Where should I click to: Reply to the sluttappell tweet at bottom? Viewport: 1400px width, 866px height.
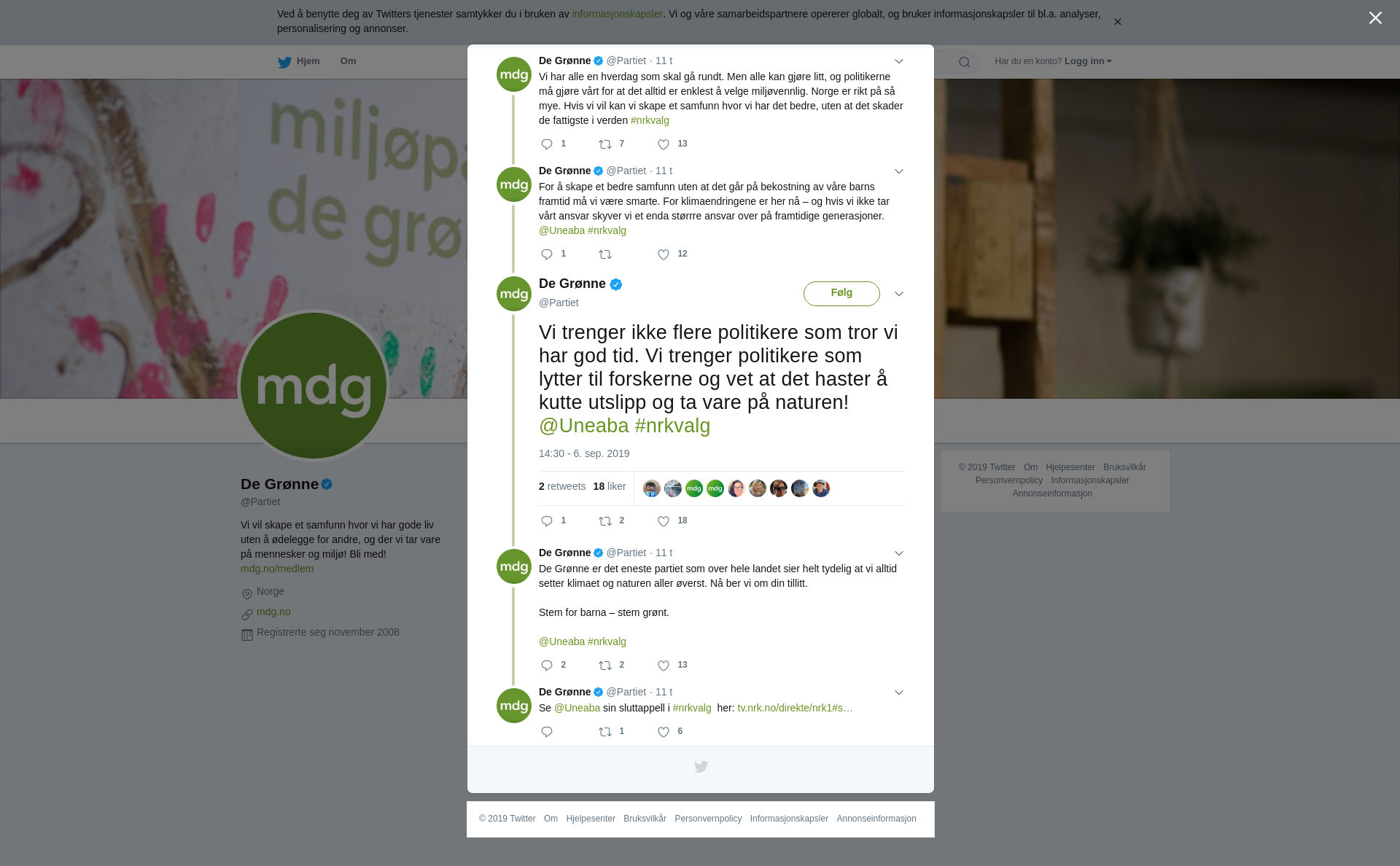547,732
